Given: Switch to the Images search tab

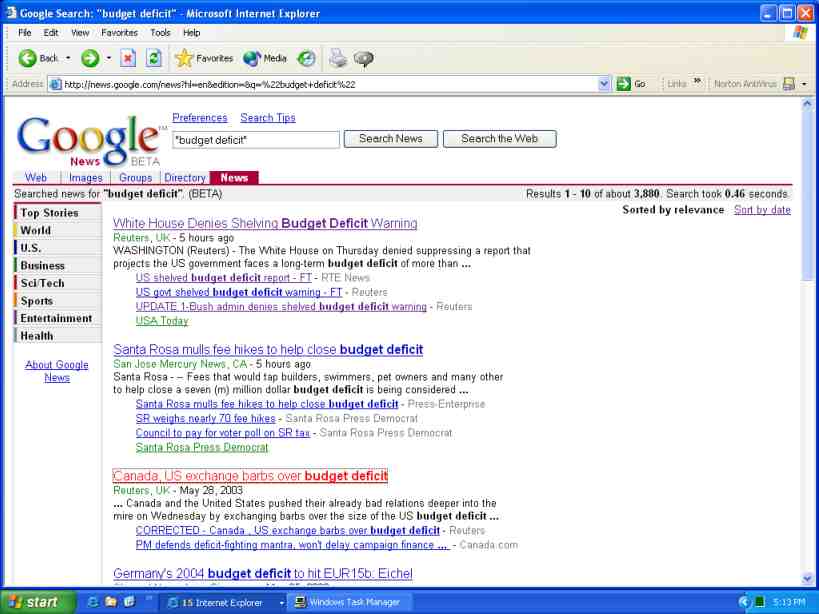Looking at the screenshot, I should pyautogui.click(x=85, y=178).
